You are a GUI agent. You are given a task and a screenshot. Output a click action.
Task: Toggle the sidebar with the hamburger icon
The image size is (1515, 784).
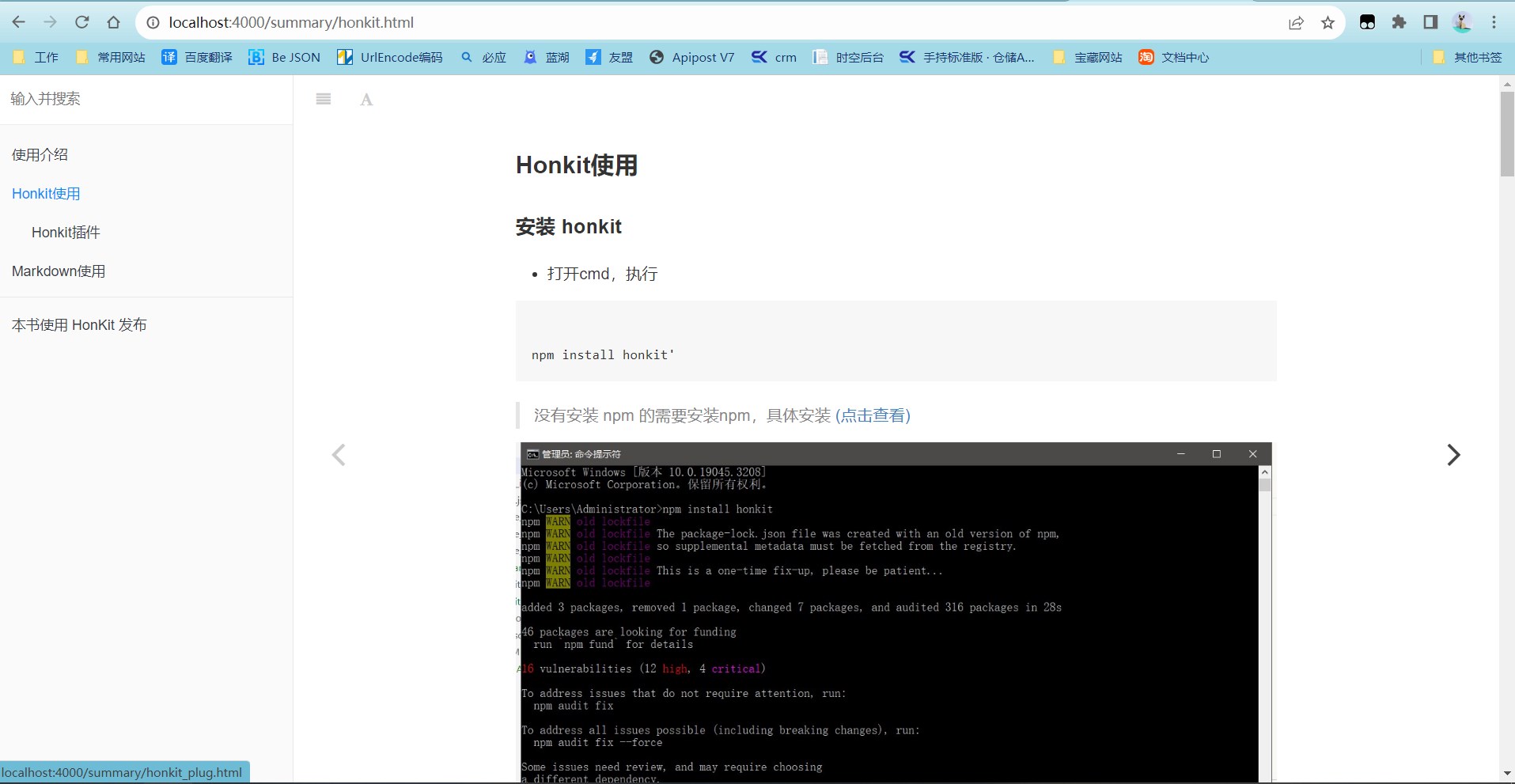[x=324, y=99]
